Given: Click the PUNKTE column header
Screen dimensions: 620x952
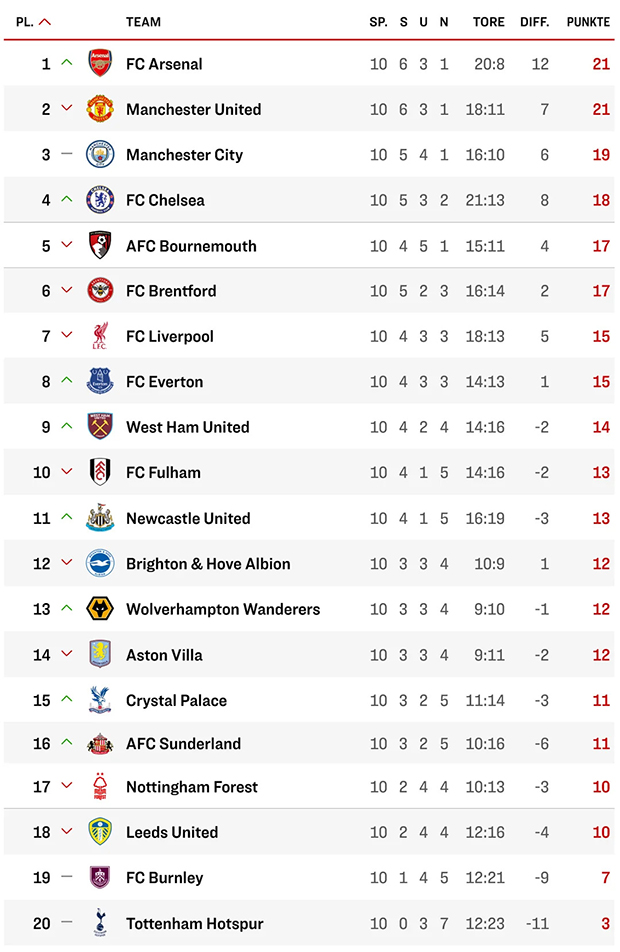Looking at the screenshot, I should pos(588,22).
